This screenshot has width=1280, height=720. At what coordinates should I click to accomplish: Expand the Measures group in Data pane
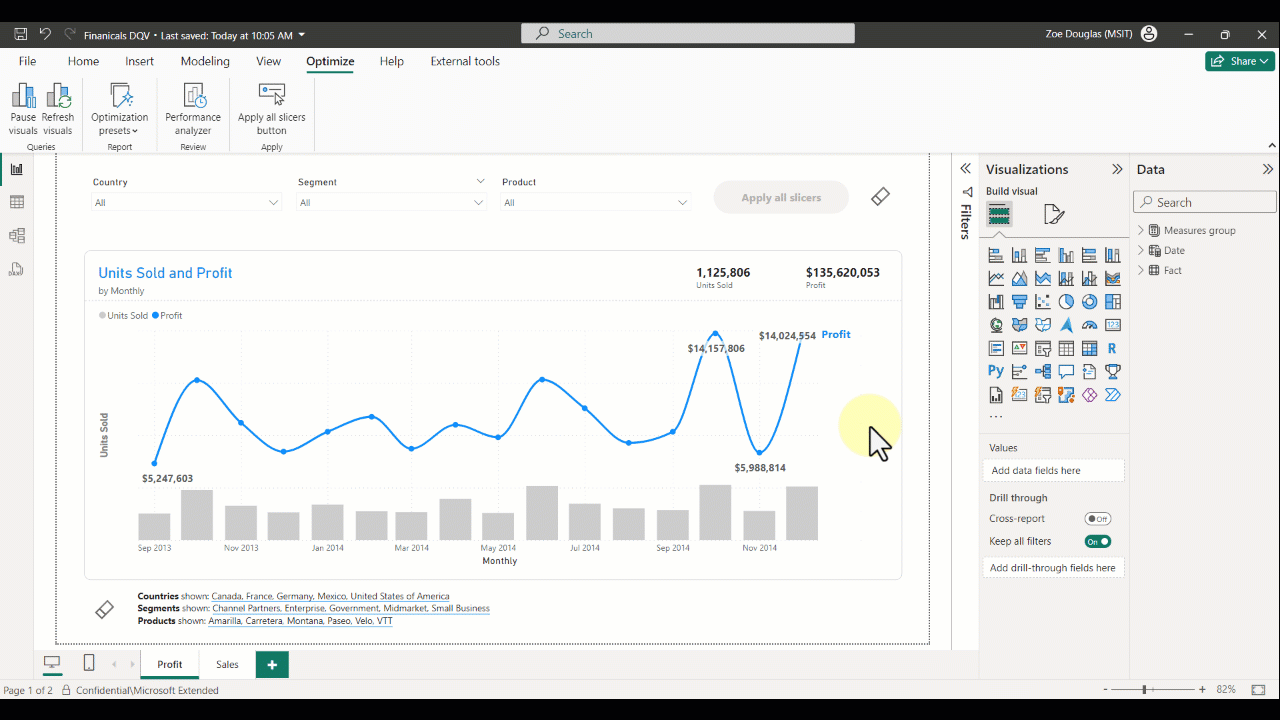(x=1141, y=230)
